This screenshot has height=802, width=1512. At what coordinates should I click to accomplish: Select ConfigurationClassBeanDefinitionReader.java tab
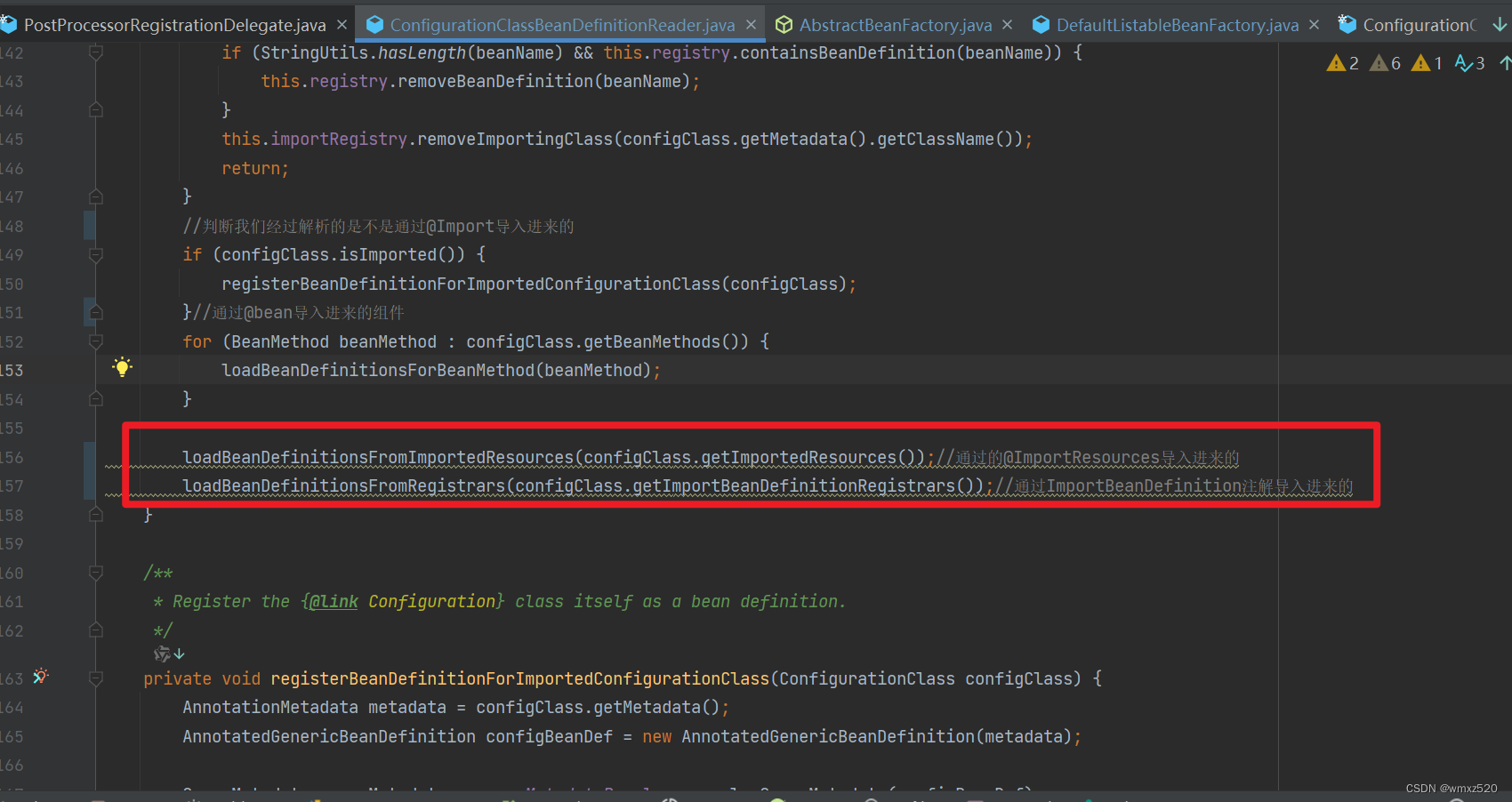click(562, 25)
